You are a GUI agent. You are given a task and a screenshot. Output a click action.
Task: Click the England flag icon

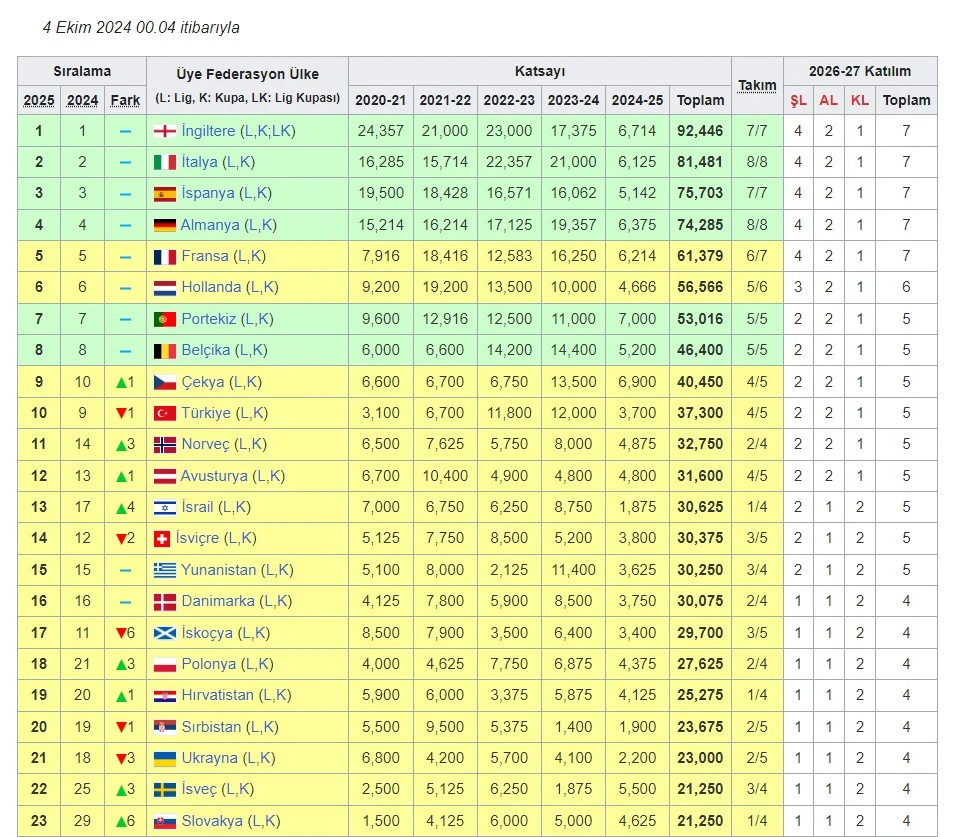pyautogui.click(x=165, y=130)
